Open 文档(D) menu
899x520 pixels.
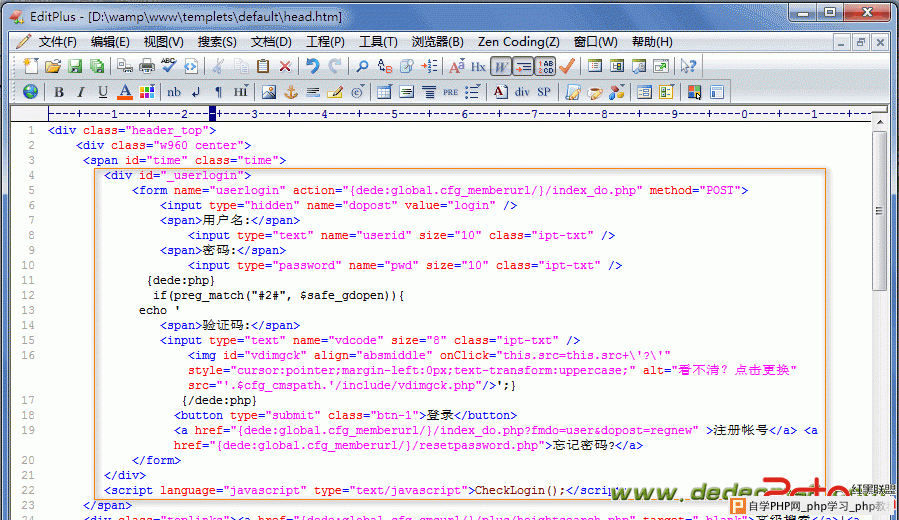click(x=271, y=42)
